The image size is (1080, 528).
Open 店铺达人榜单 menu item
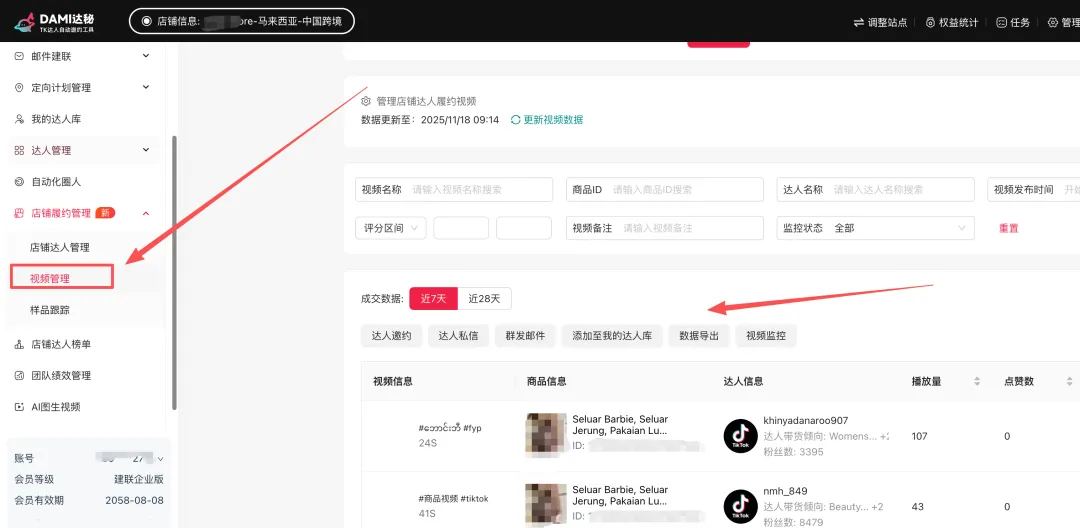61,344
